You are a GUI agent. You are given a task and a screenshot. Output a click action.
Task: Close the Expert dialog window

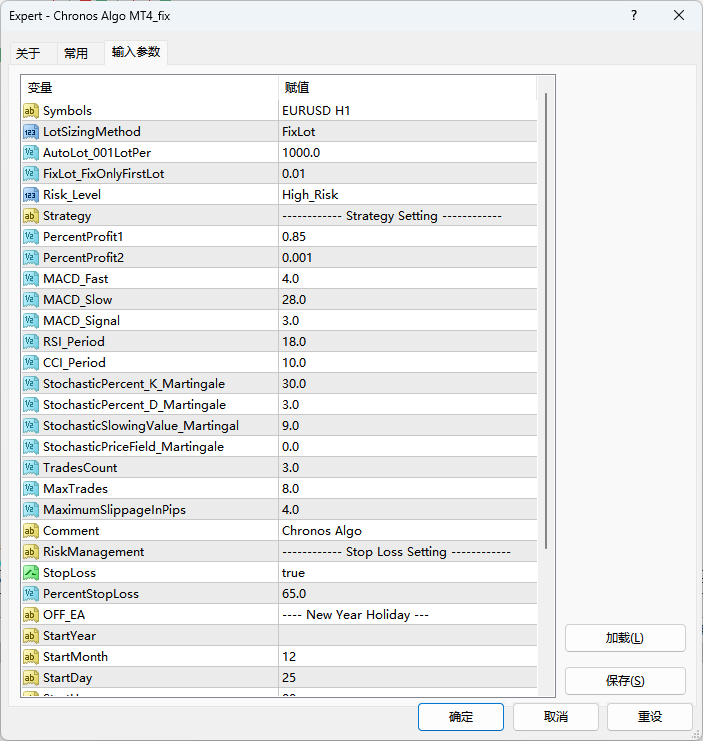pos(679,16)
